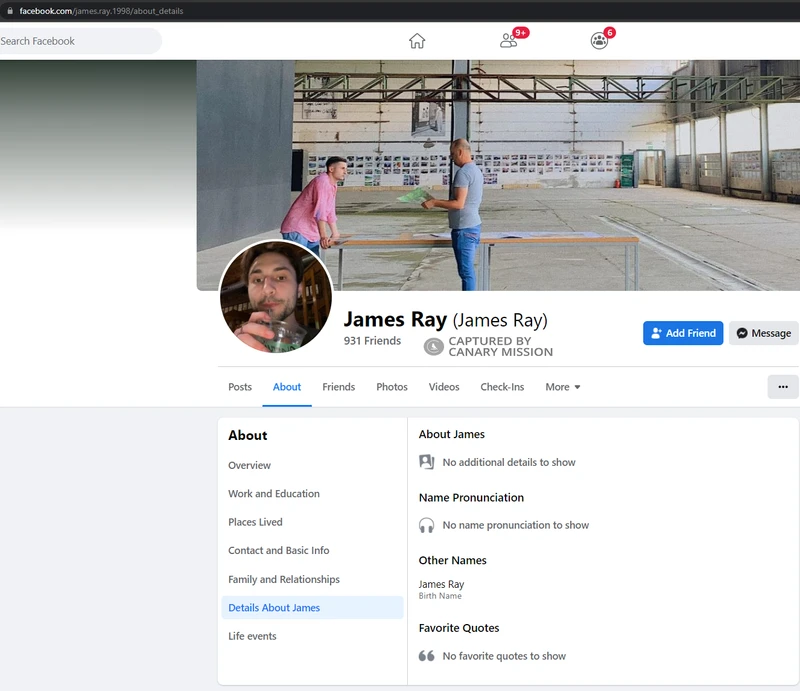Click the browser address bar URL
This screenshot has width=800, height=691.
click(x=101, y=11)
